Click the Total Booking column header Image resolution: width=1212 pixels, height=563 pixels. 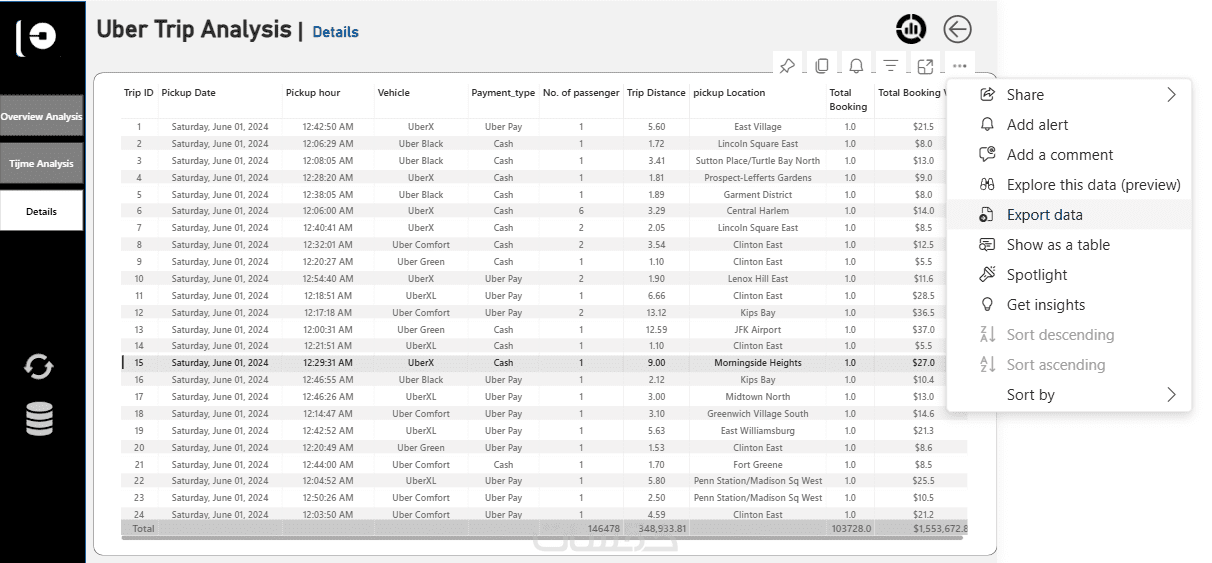(848, 99)
